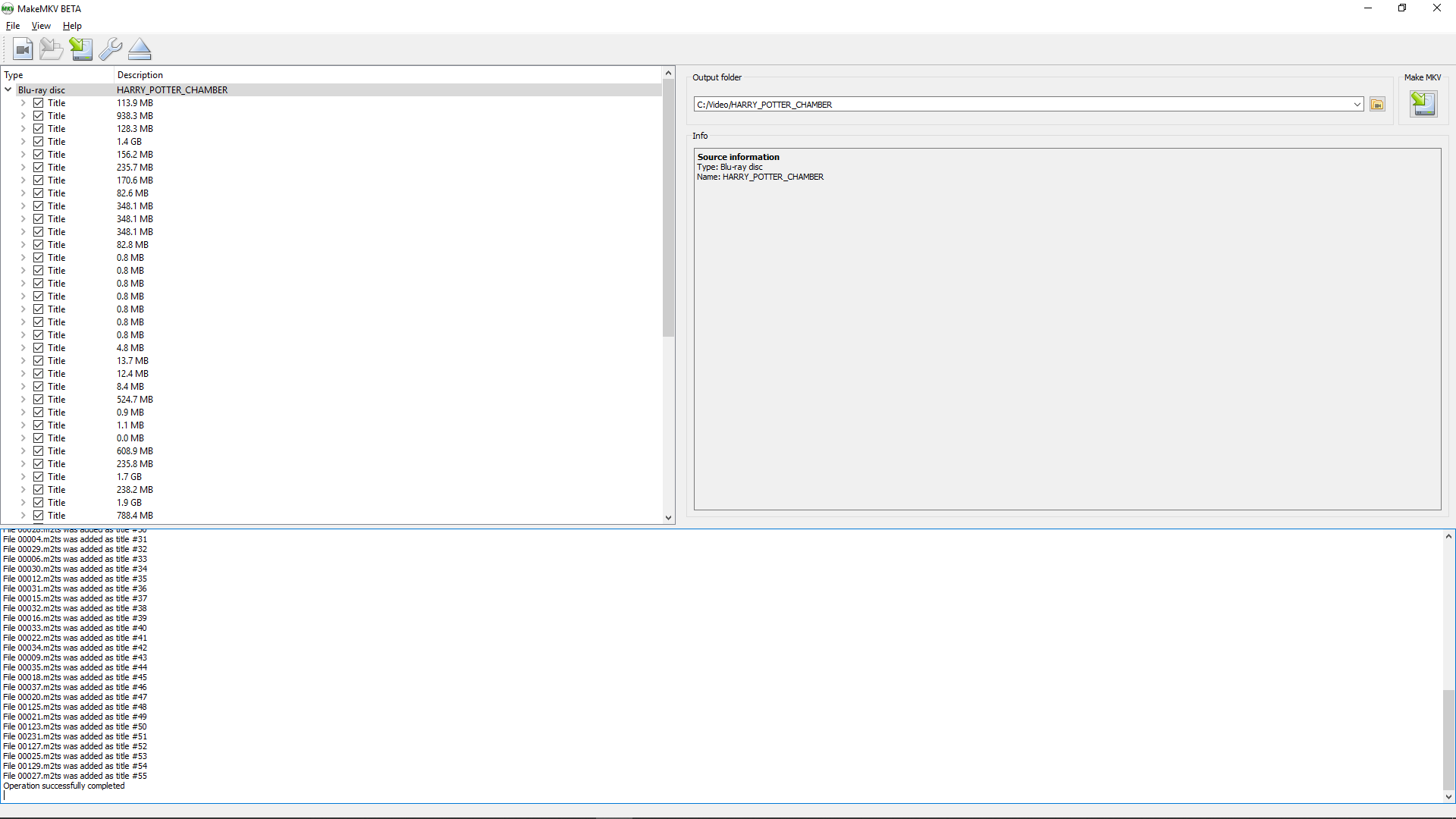Open the Help menu
1456x819 pixels.
coord(72,26)
